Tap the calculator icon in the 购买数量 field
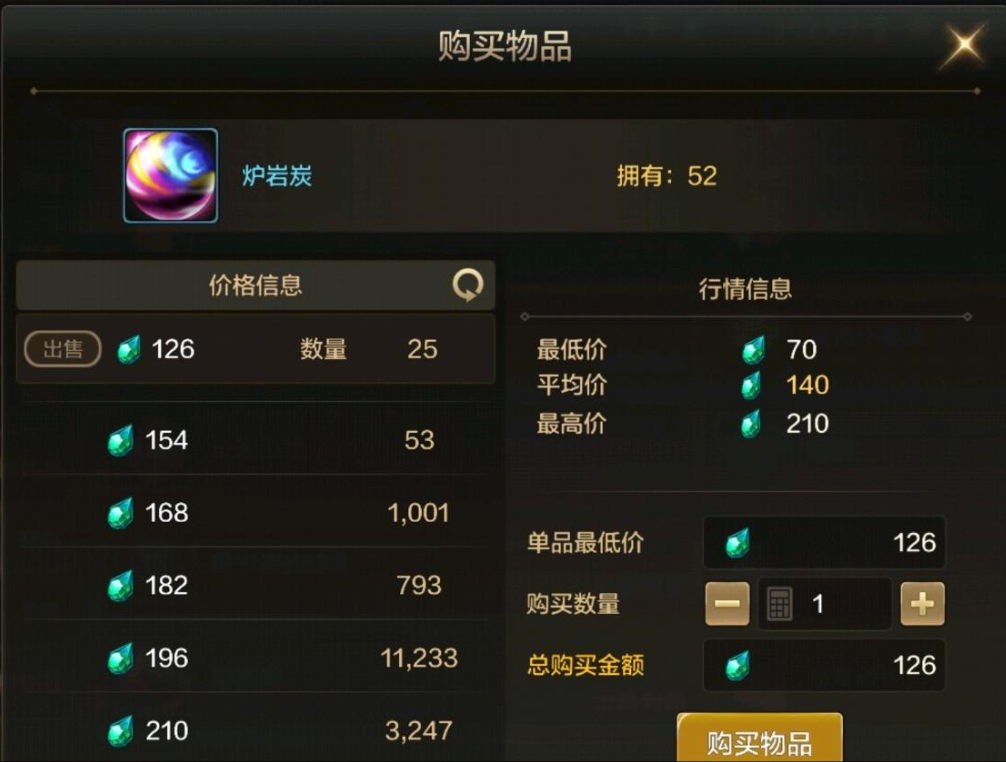The width and height of the screenshot is (1006, 762). coord(780,604)
